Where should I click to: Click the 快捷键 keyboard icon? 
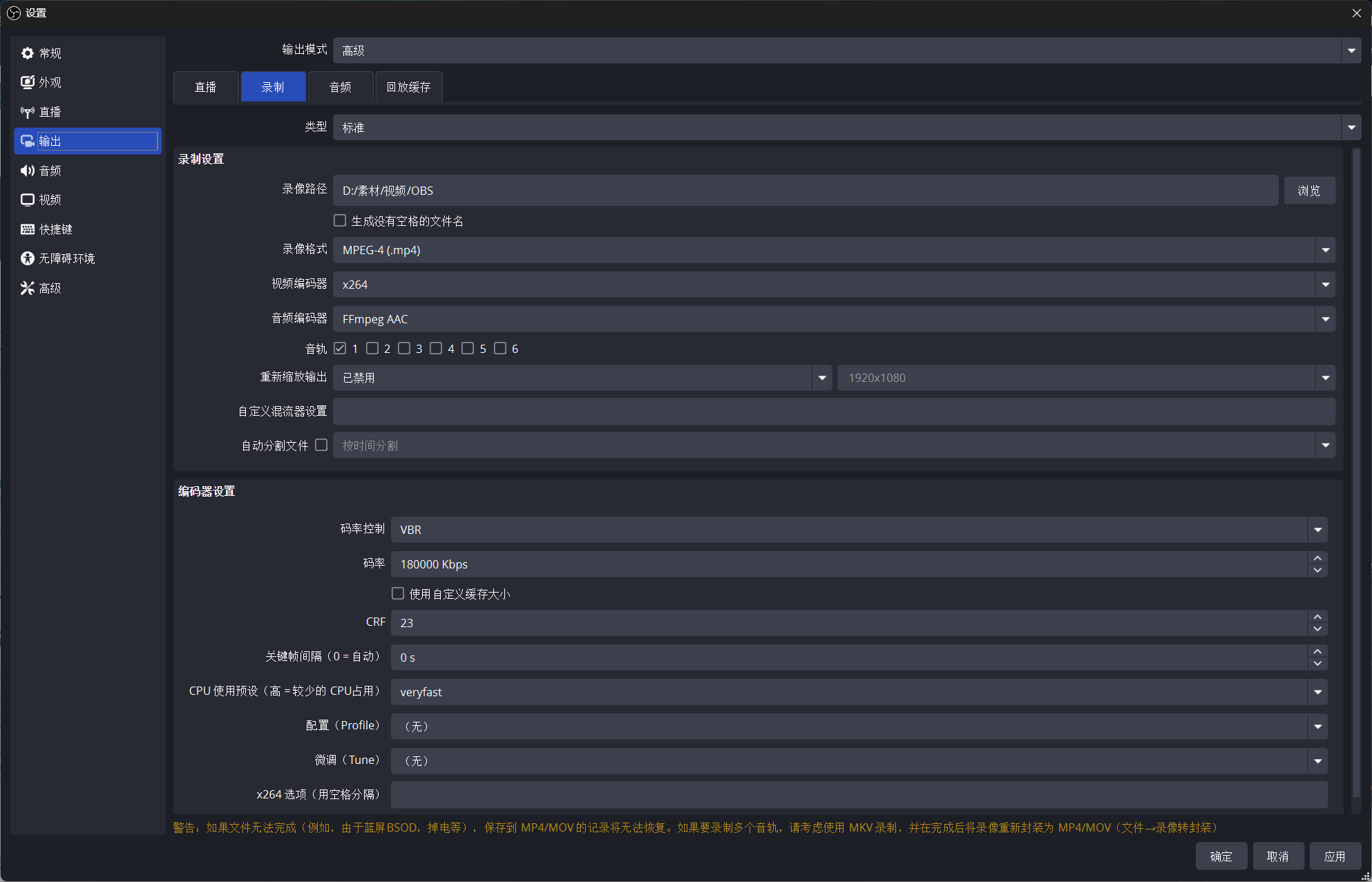pyautogui.click(x=28, y=229)
